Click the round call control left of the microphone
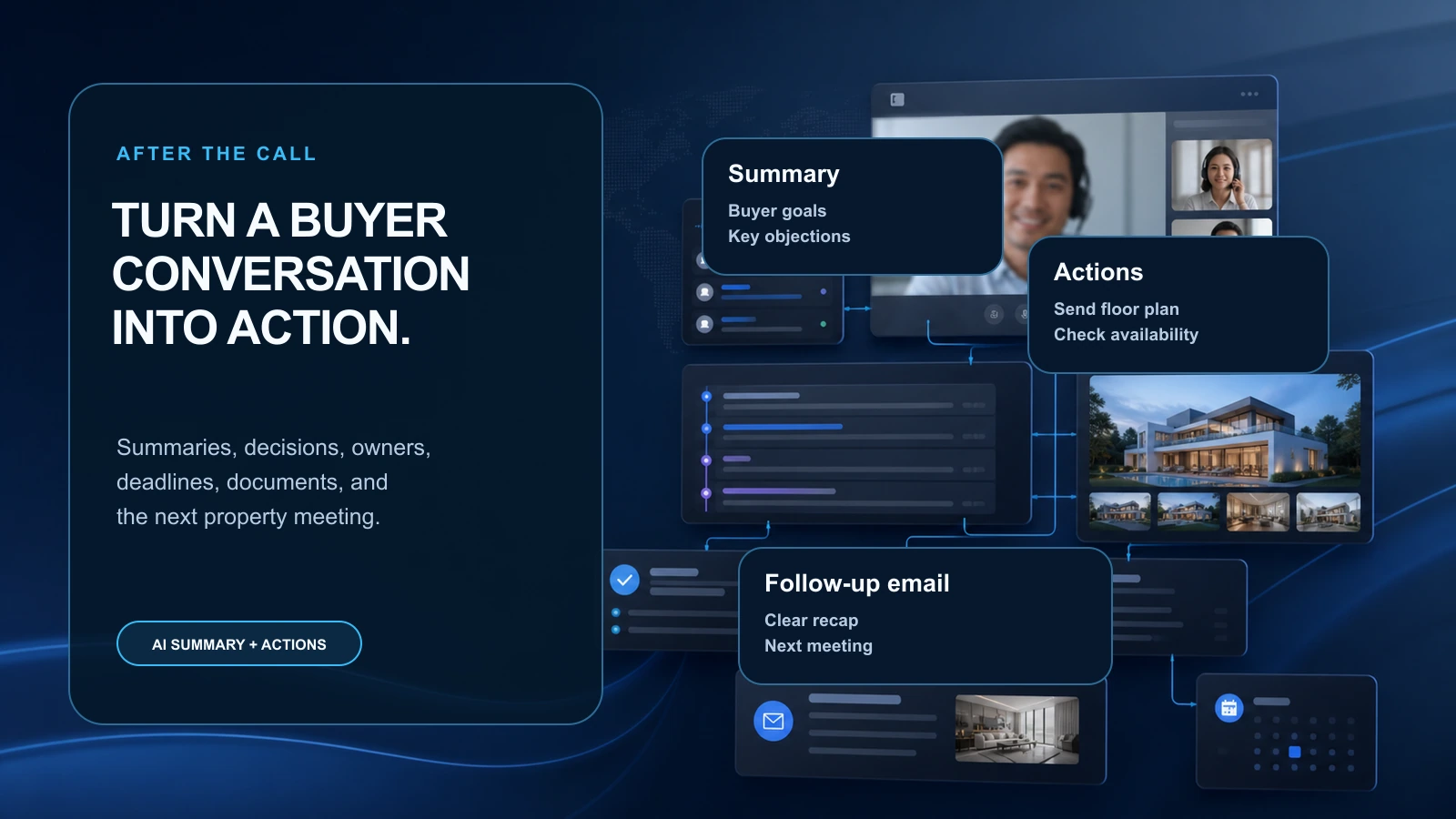Image resolution: width=1456 pixels, height=819 pixels. [994, 314]
